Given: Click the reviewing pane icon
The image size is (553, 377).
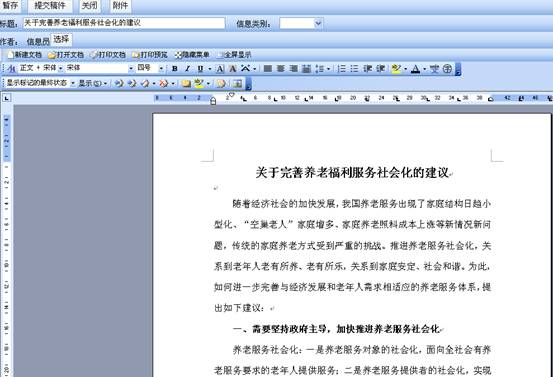Looking at the screenshot, I should pos(237,83).
